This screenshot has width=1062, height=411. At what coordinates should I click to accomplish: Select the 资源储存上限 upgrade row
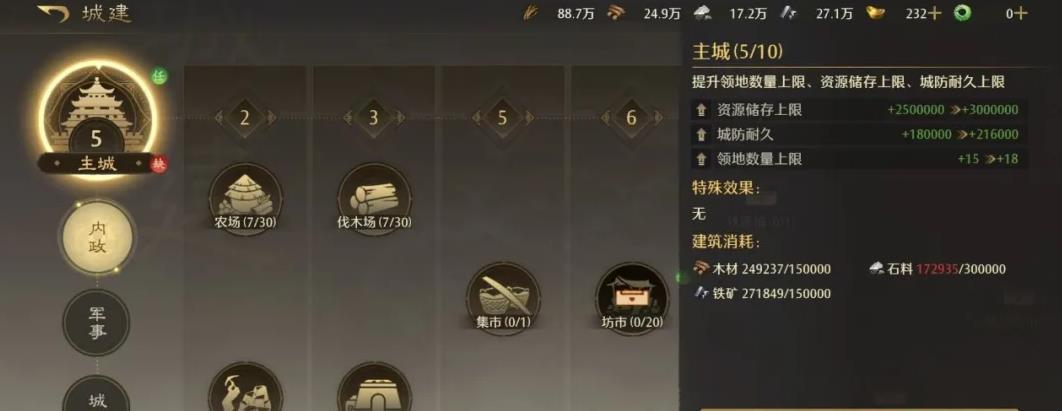click(x=858, y=110)
